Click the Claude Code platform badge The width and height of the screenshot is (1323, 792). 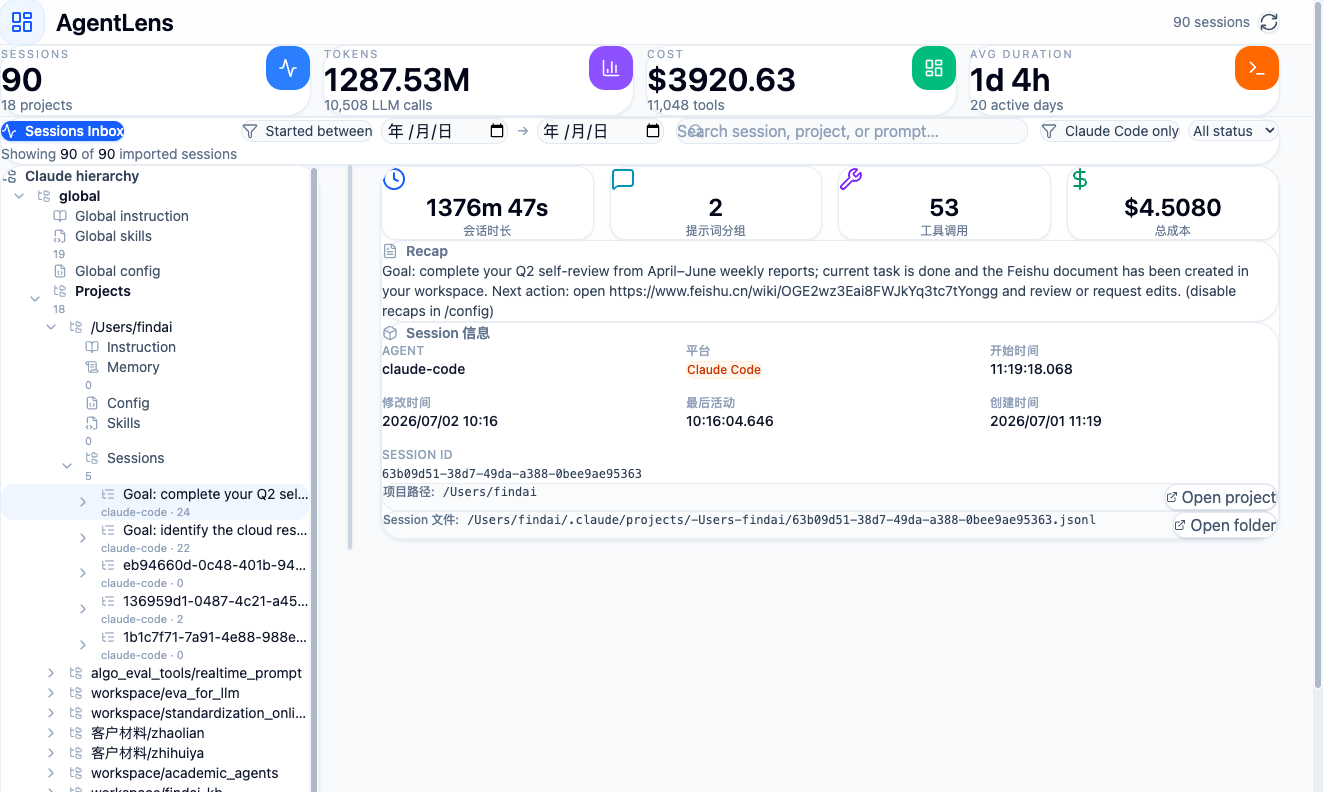pos(724,369)
